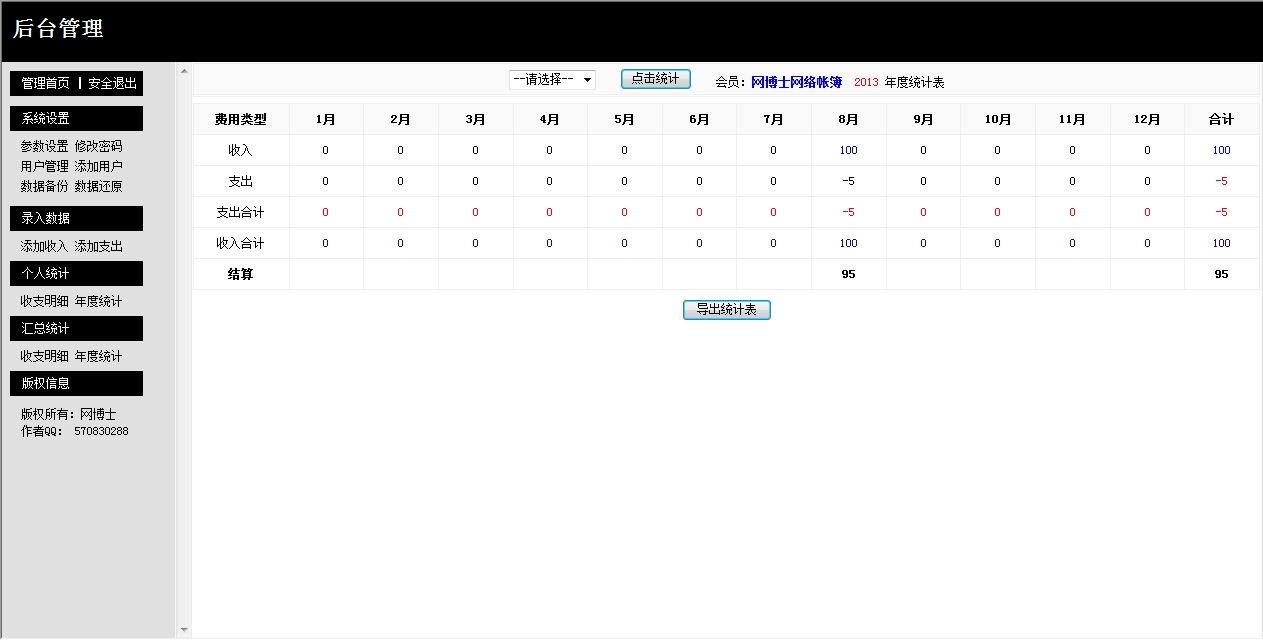
Task: Click the 版权所有:网博士 text
Action: pos(68,414)
